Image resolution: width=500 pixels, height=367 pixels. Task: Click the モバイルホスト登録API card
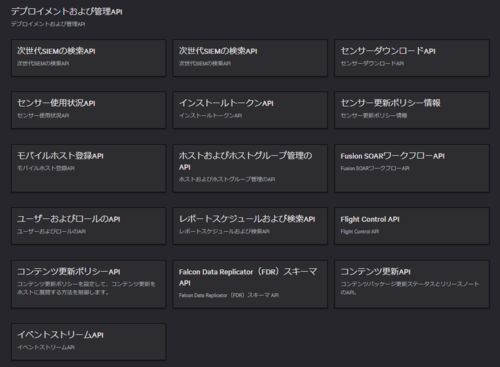click(x=89, y=168)
